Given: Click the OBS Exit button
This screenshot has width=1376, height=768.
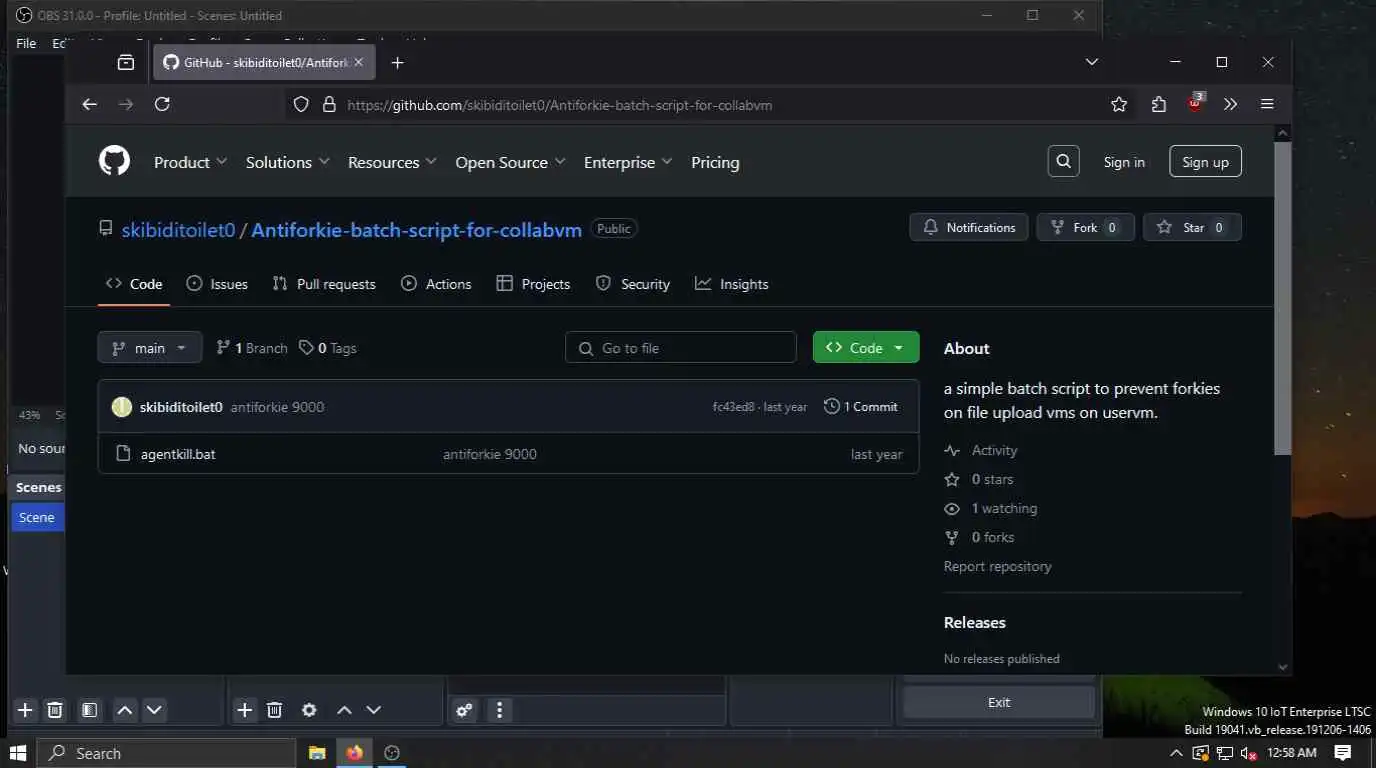Looking at the screenshot, I should [x=999, y=702].
